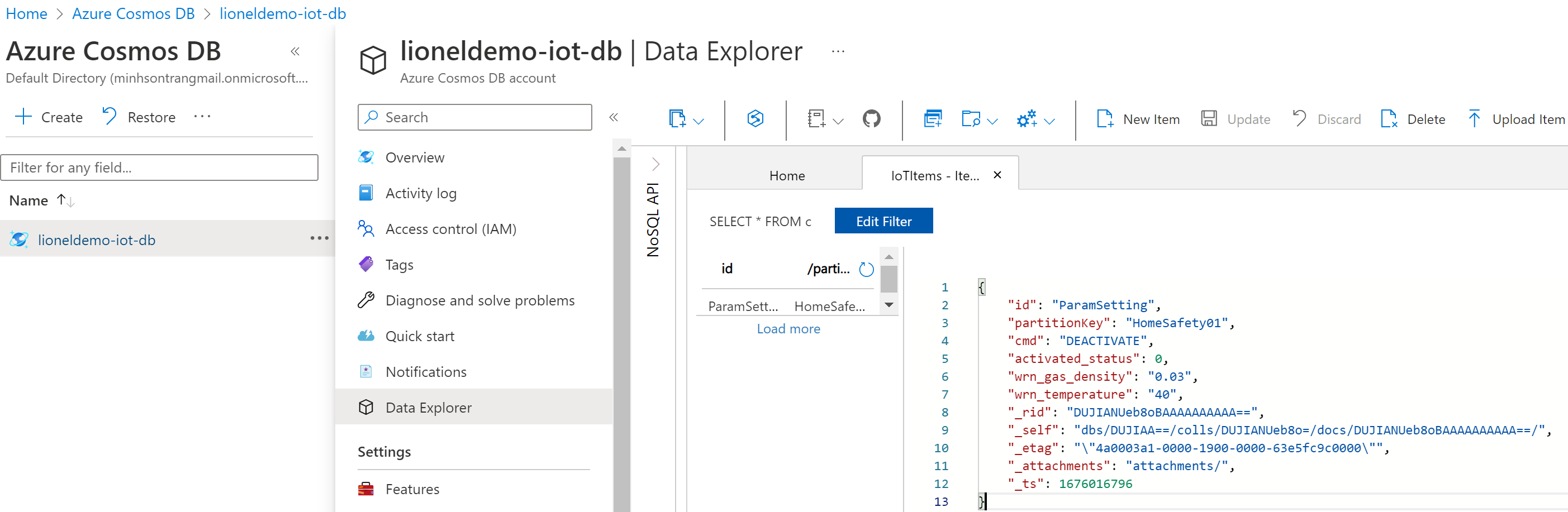Click the Restore button
This screenshot has height=512, width=1568.
[x=139, y=117]
